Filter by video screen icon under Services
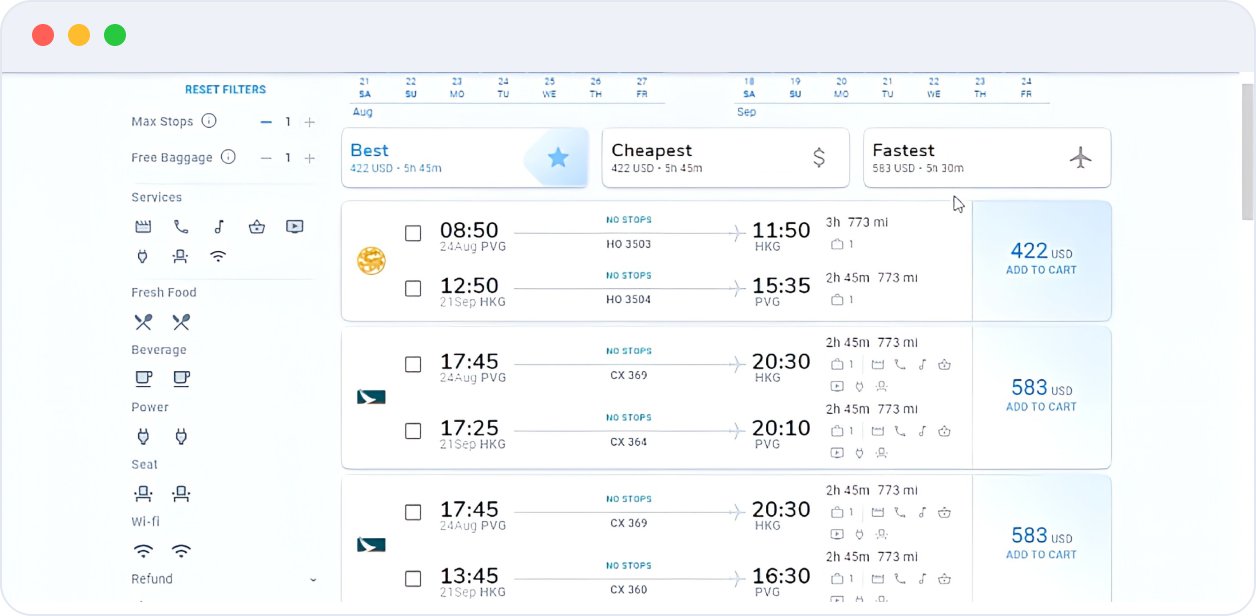The image size is (1256, 616). point(294,227)
